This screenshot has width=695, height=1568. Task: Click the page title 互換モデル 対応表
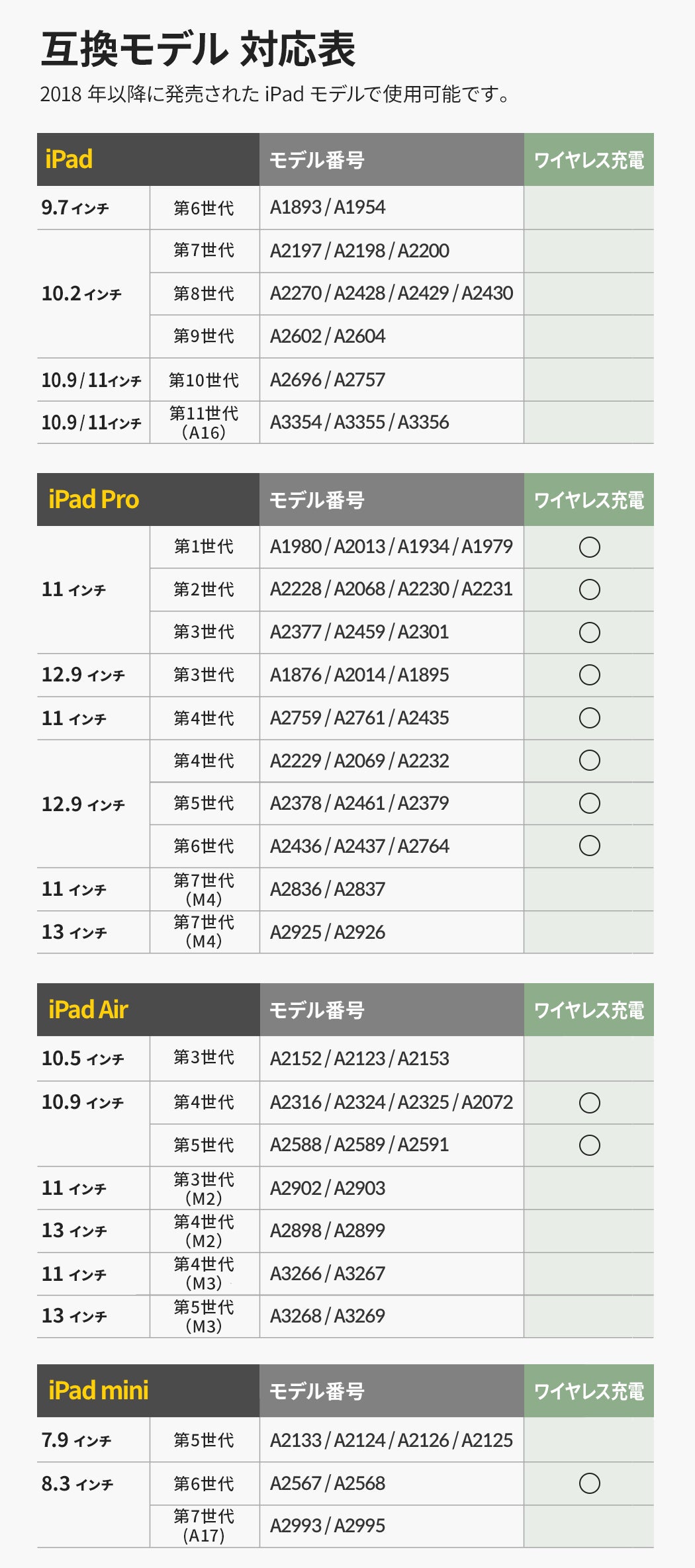(x=198, y=50)
